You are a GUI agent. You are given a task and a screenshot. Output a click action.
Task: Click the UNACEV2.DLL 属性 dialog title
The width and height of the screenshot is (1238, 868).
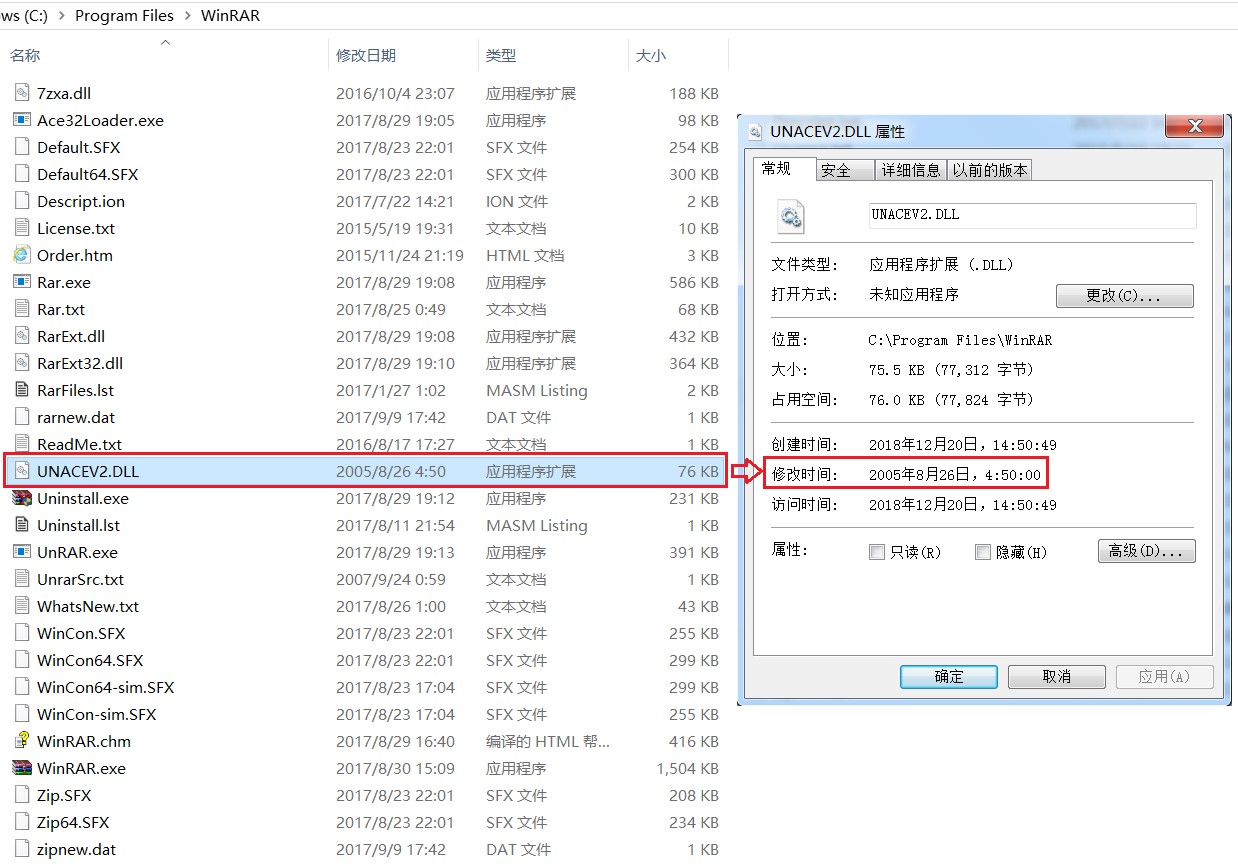click(837, 132)
